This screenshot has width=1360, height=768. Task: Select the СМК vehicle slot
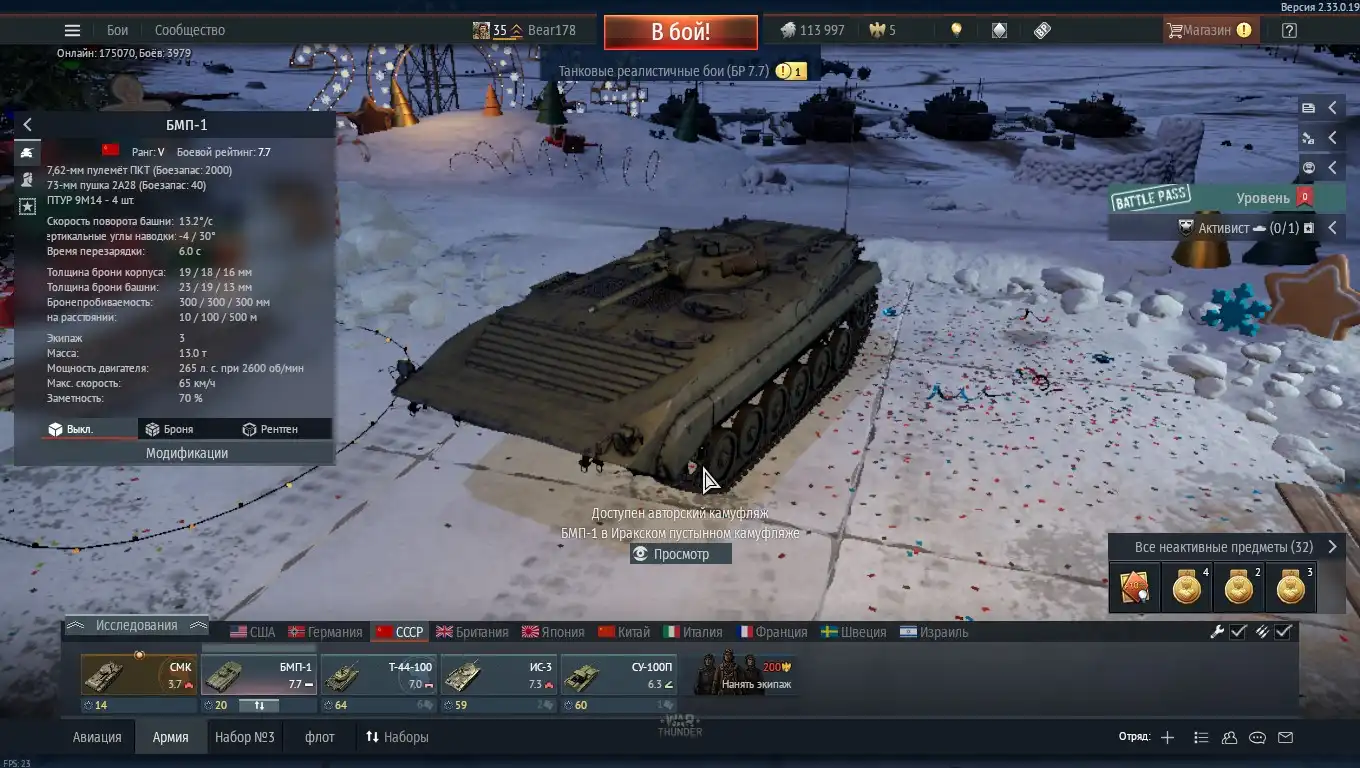[x=139, y=675]
